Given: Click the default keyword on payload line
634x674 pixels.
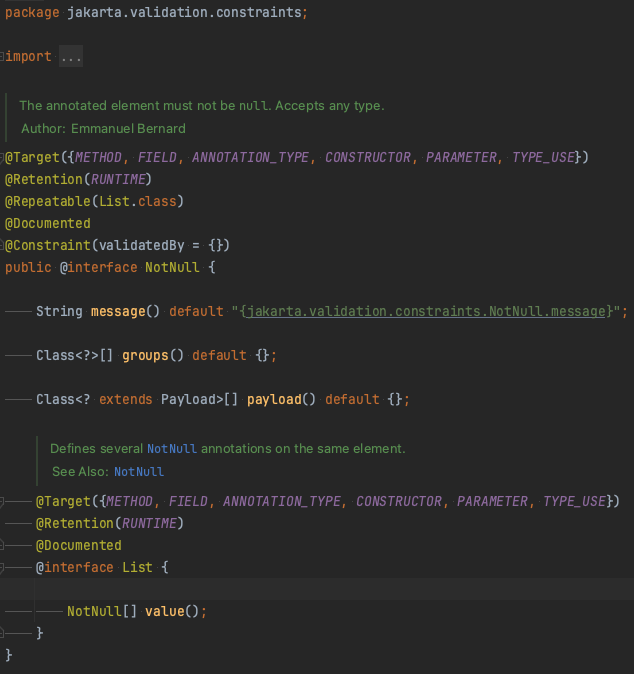Looking at the screenshot, I should (352, 399).
